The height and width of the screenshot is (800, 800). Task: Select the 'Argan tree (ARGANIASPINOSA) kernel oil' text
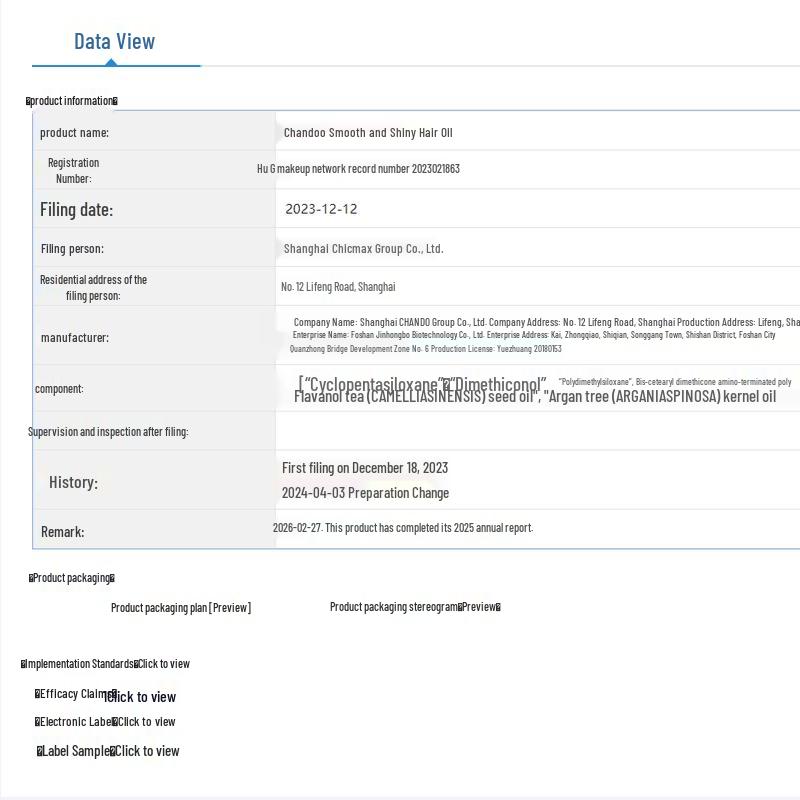click(x=660, y=396)
